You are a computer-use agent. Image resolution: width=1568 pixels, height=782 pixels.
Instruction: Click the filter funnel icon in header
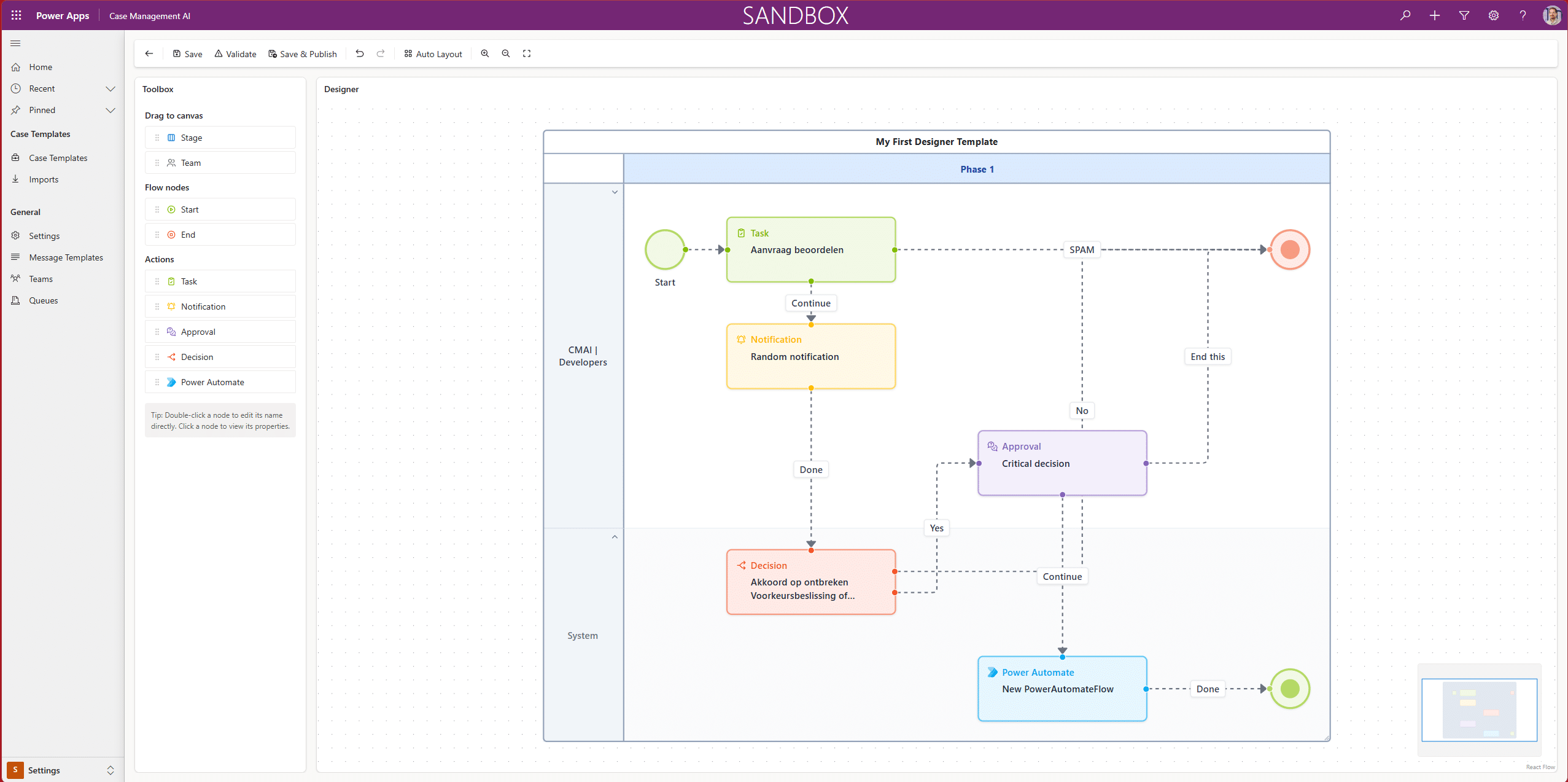click(1464, 15)
